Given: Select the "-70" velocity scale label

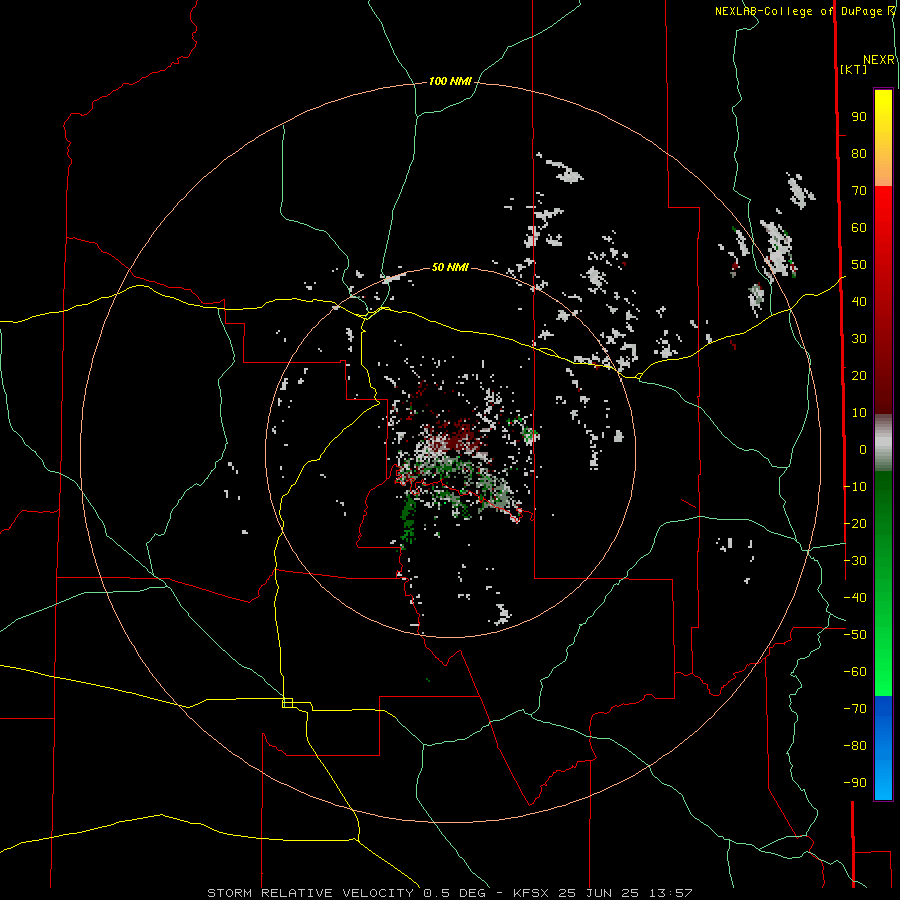Looking at the screenshot, I should (855, 709).
